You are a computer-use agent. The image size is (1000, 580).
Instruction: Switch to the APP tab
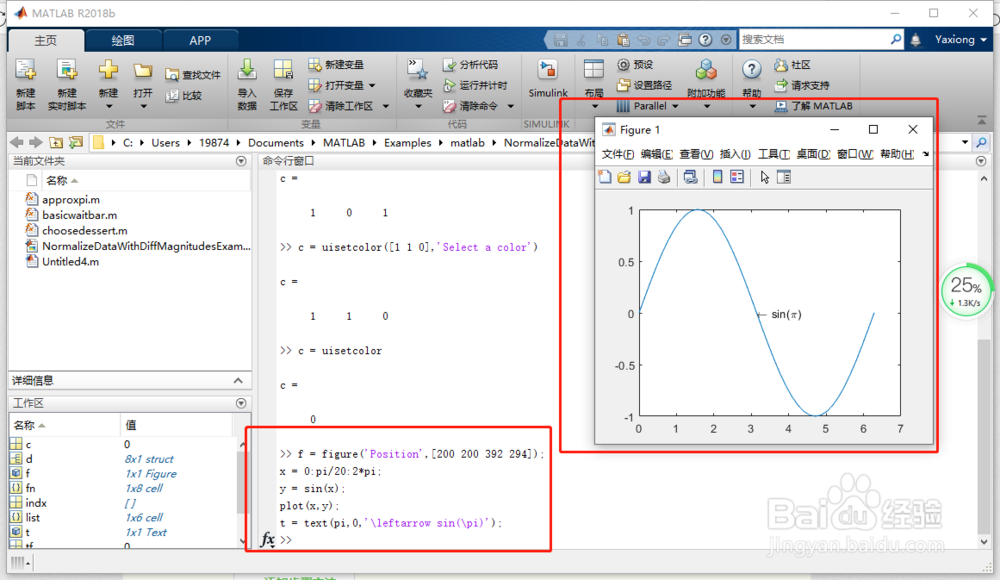(200, 40)
